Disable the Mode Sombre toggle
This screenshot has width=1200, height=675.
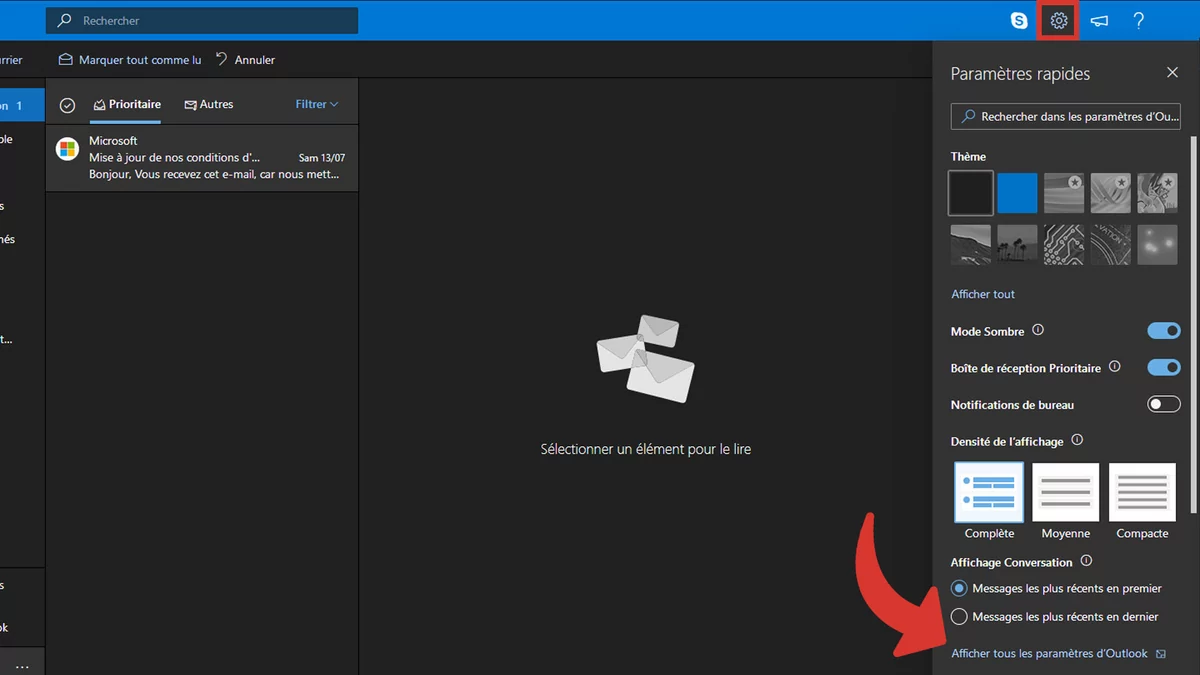coord(1164,331)
